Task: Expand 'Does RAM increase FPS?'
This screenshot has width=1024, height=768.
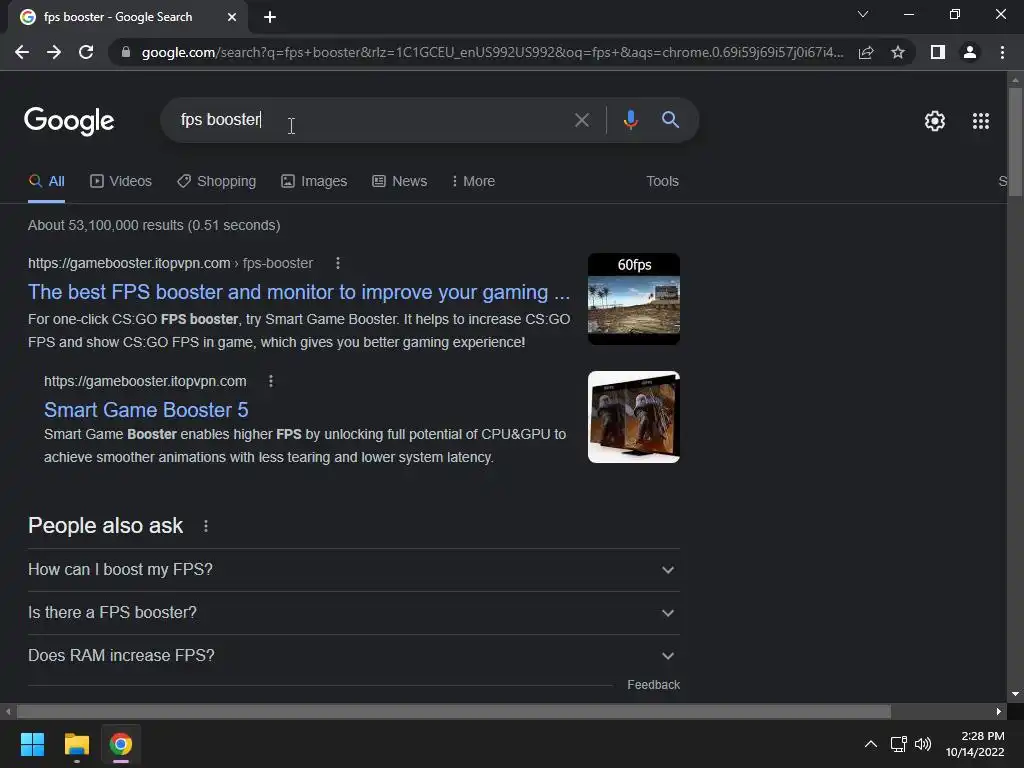Action: [353, 656]
